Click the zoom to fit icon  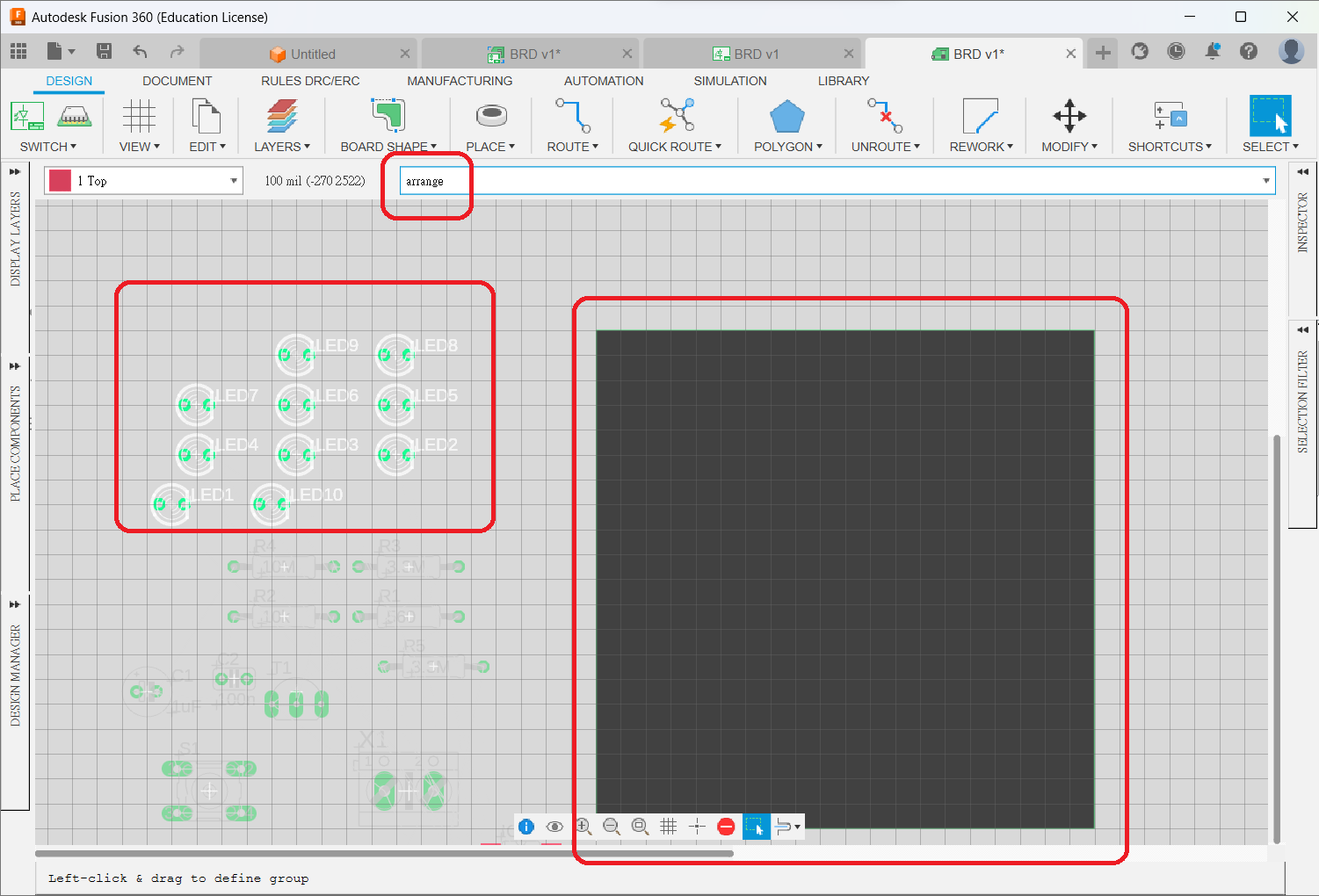(x=640, y=827)
